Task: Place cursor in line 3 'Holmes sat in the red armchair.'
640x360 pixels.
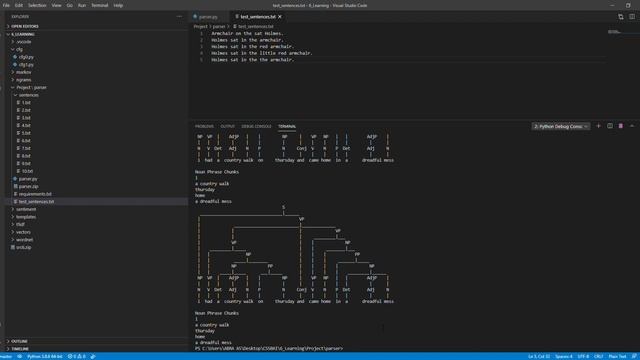Action: point(252,47)
